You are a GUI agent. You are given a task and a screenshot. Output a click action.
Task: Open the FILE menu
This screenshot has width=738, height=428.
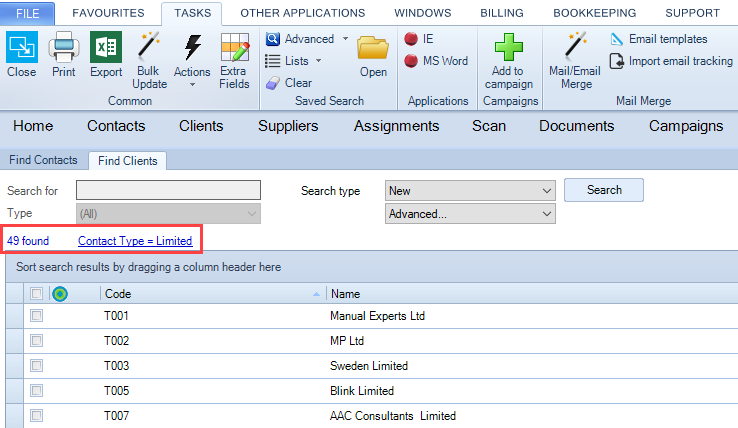click(27, 13)
